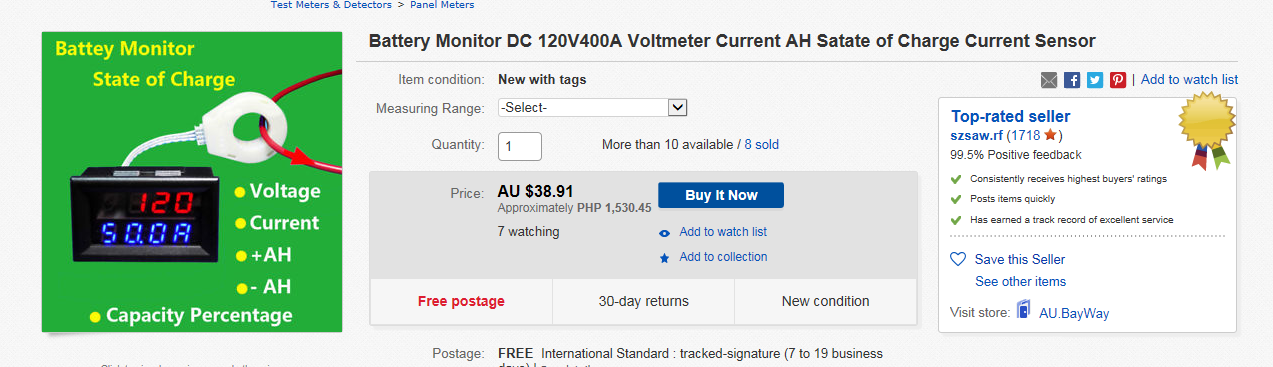Go to Panel Meters breadcrumb category

pos(443,5)
